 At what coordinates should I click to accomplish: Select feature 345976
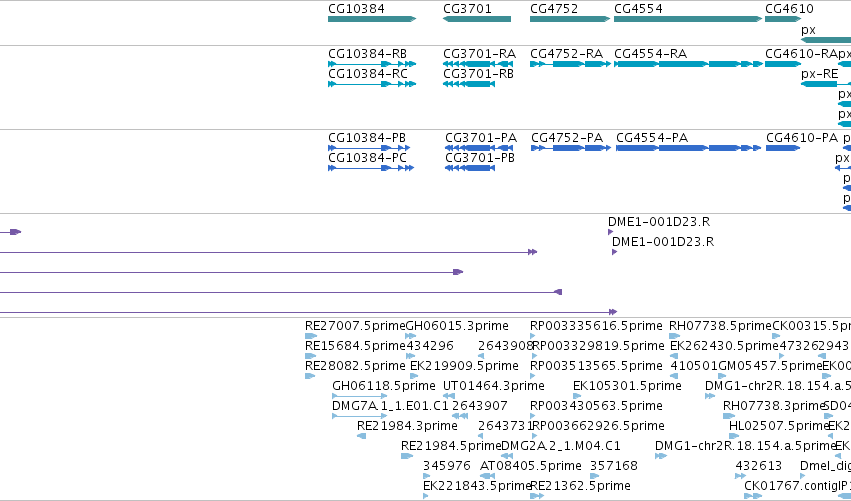click(447, 466)
